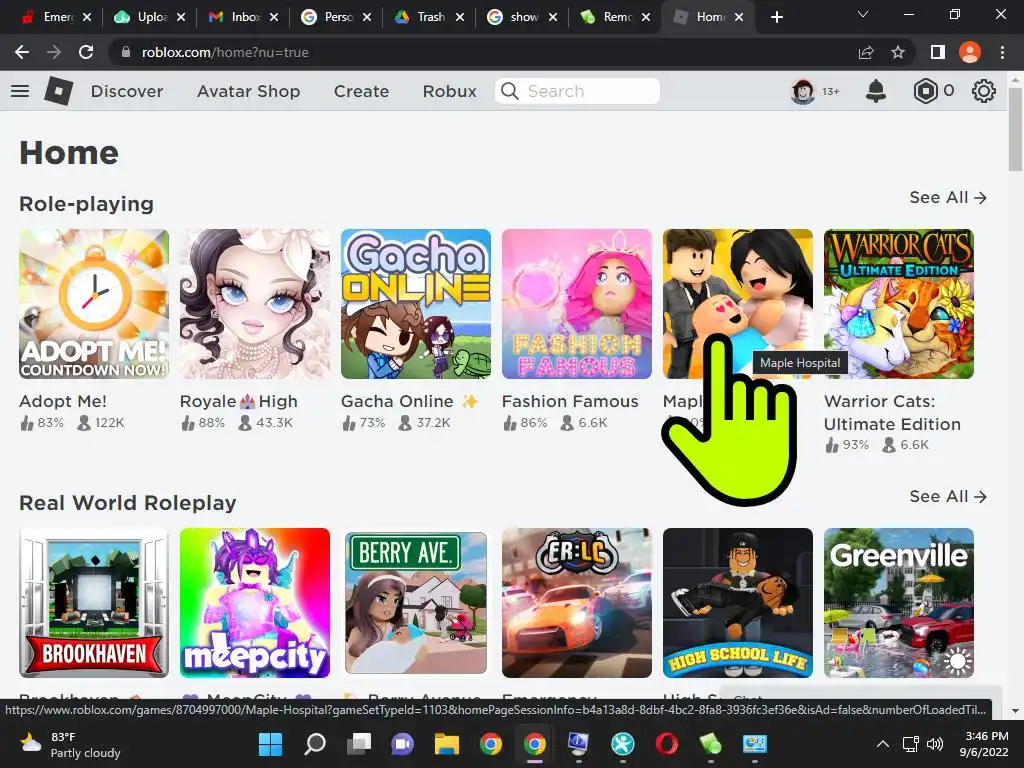Click the Roblox logo icon
The height and width of the screenshot is (768, 1024).
click(59, 91)
